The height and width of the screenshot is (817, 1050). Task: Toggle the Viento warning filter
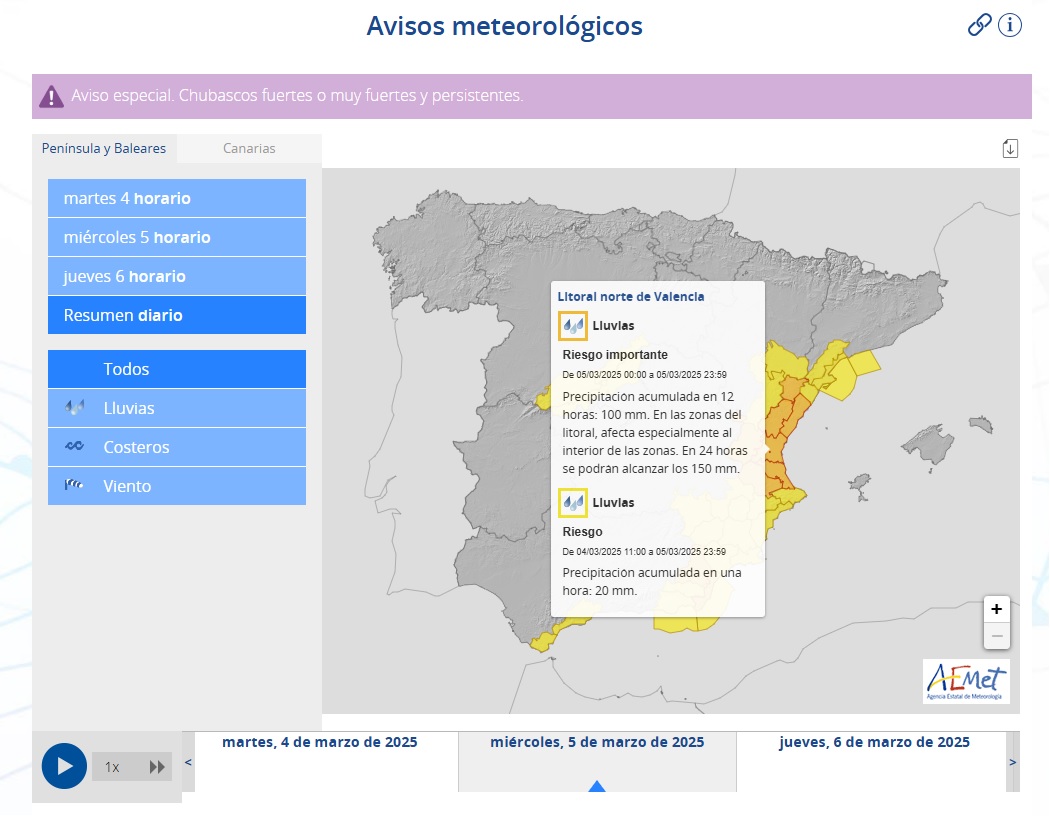tap(176, 486)
